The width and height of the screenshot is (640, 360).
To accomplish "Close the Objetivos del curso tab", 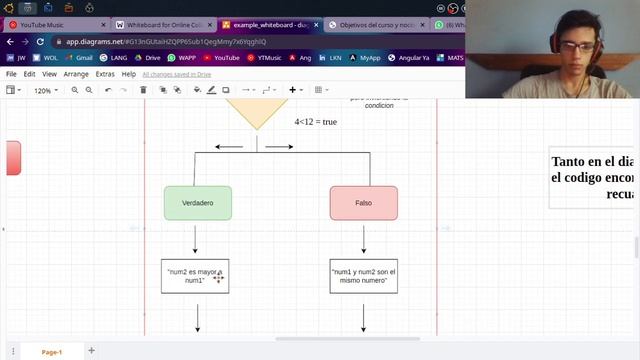I will coord(422,25).
